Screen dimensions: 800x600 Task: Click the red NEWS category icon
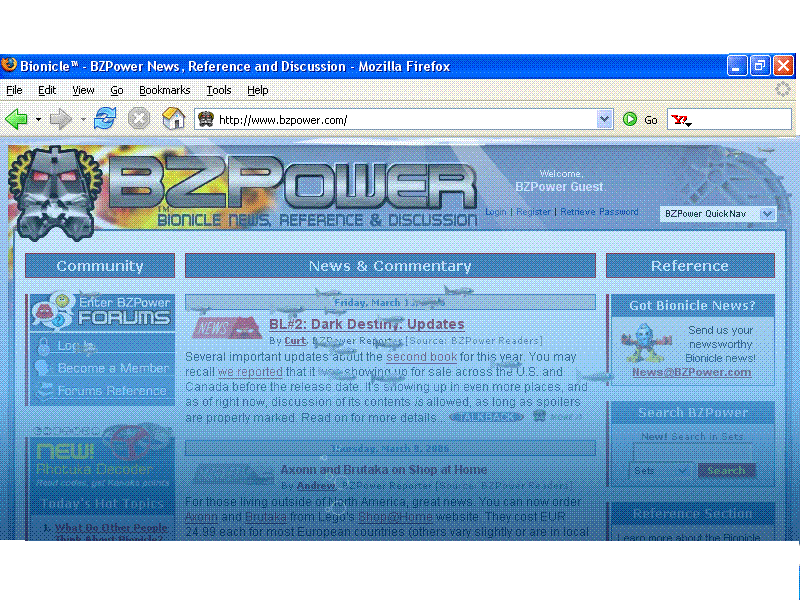tap(227, 328)
